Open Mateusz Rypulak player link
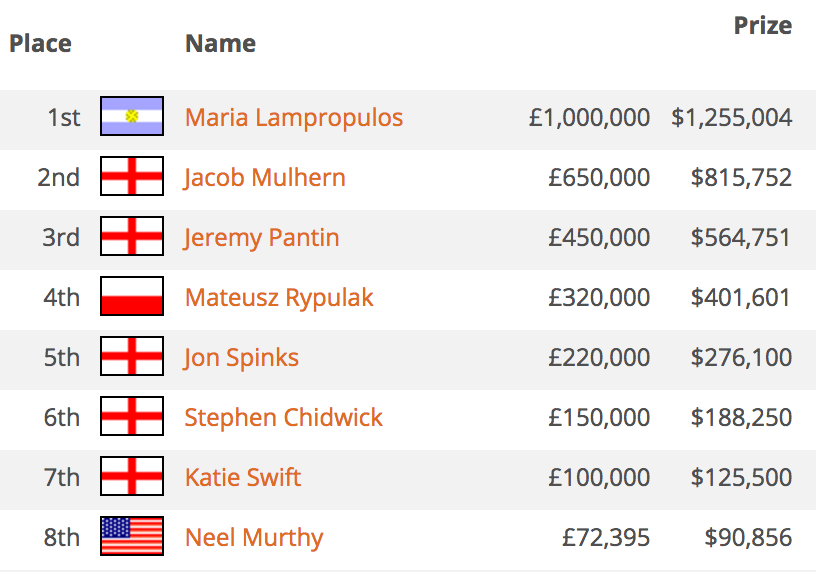The height and width of the screenshot is (572, 816). [x=279, y=298]
